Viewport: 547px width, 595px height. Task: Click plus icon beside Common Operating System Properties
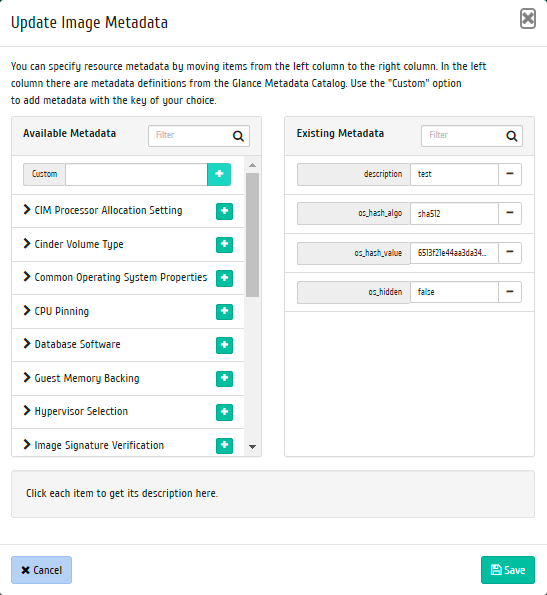[224, 278]
